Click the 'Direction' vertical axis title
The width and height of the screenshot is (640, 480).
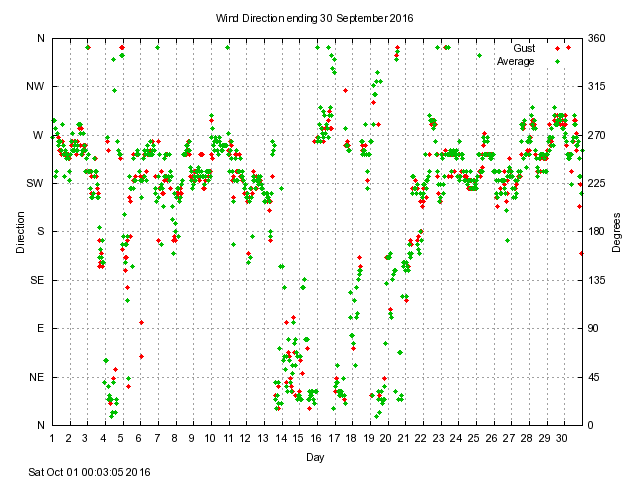[20, 232]
